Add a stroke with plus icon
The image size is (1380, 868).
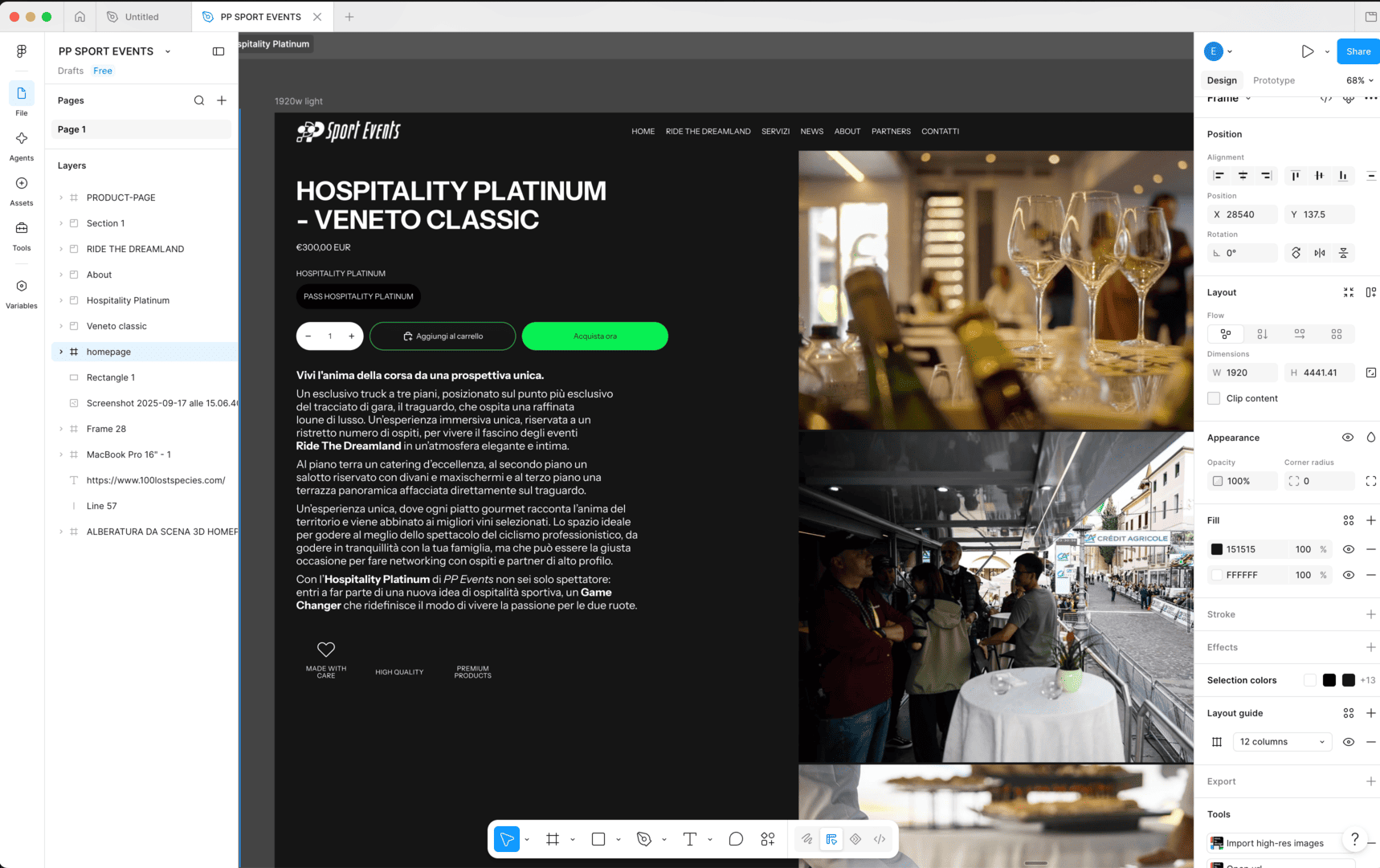(x=1371, y=614)
